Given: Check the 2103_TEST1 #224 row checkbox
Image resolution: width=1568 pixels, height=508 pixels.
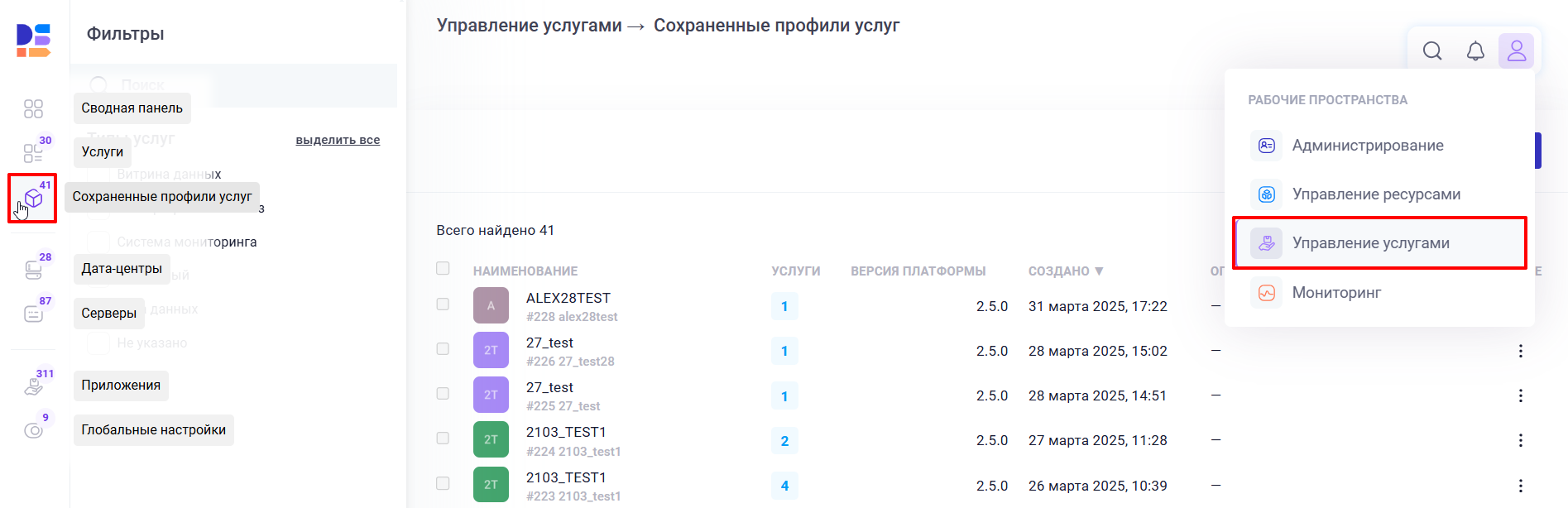Looking at the screenshot, I should point(443,439).
